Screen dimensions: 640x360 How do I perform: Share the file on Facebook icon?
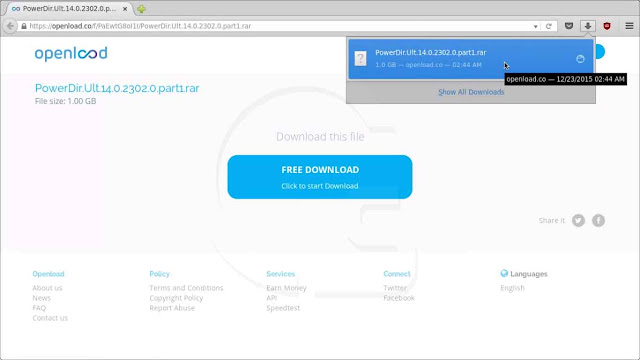598,220
